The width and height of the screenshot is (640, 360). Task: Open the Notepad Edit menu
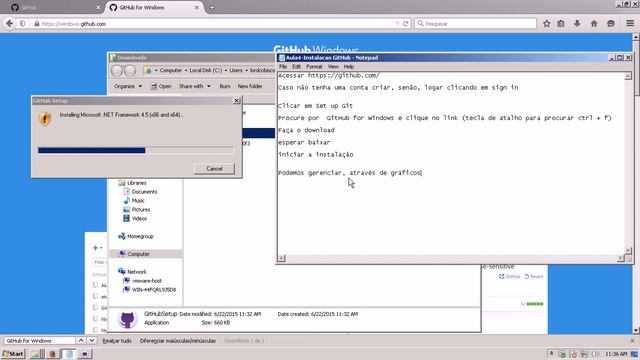(296, 67)
